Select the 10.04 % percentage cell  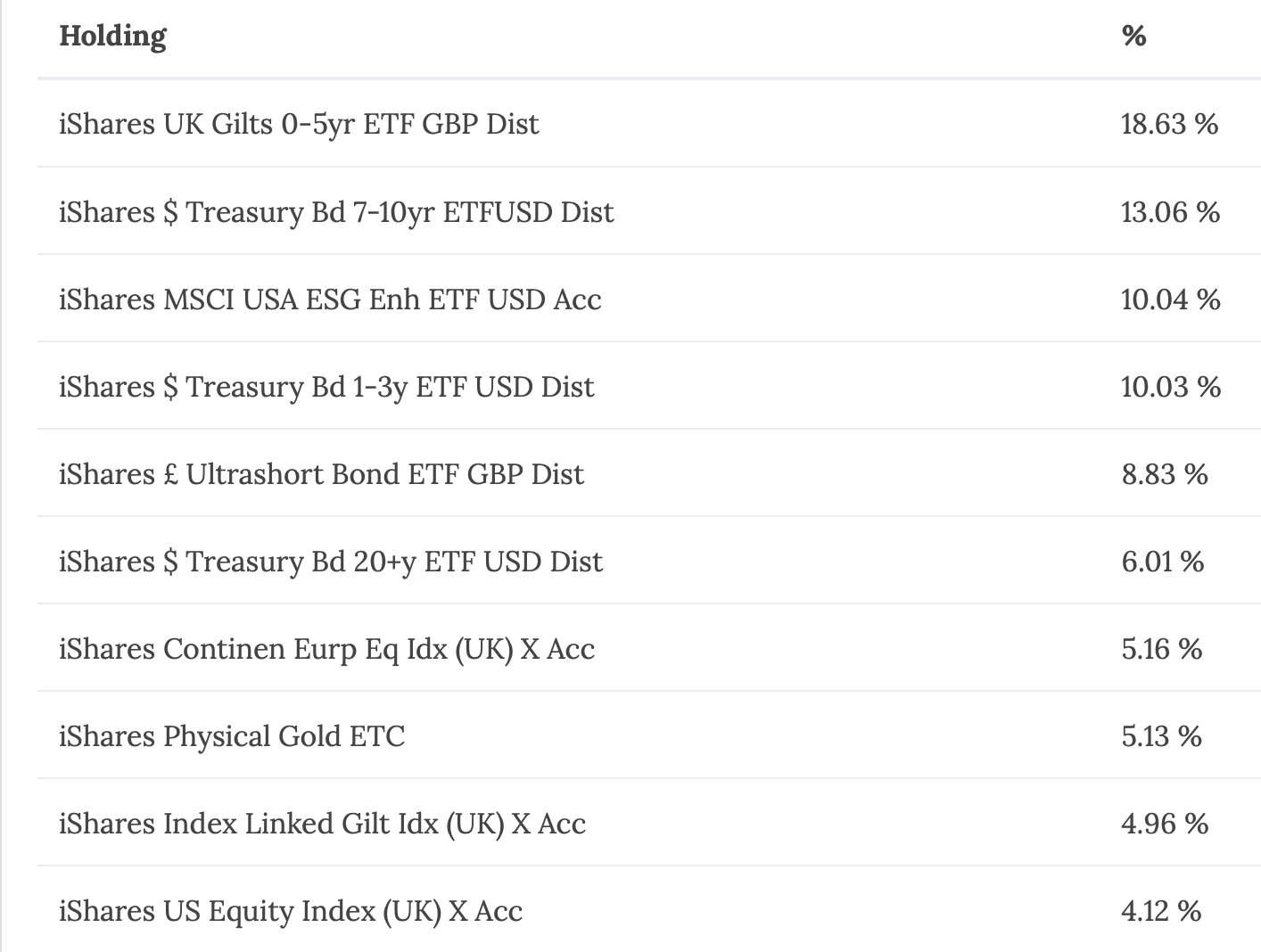coord(1170,300)
